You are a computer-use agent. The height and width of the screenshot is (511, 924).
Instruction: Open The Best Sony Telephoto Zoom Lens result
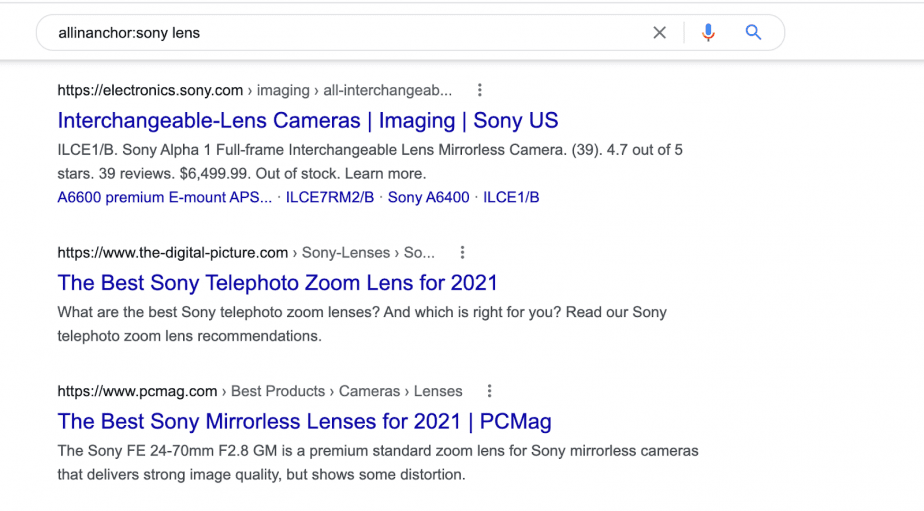[x=277, y=283]
